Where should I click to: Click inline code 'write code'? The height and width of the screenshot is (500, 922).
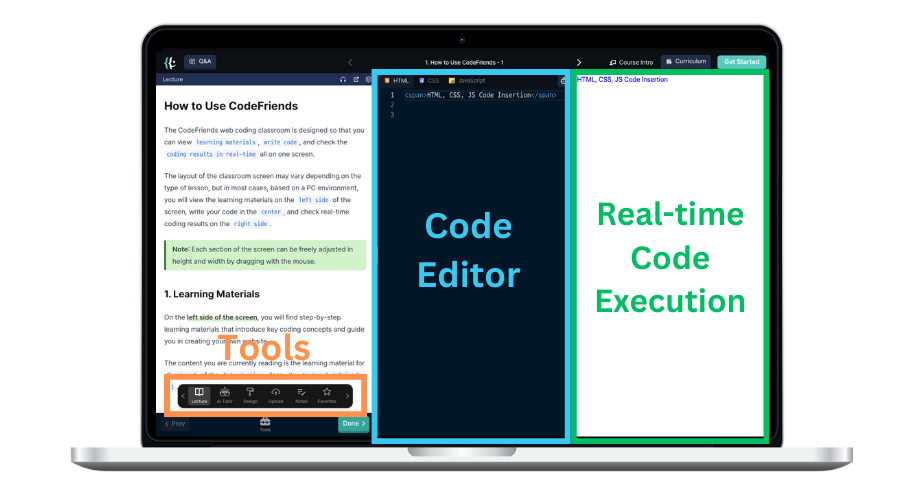(280, 142)
